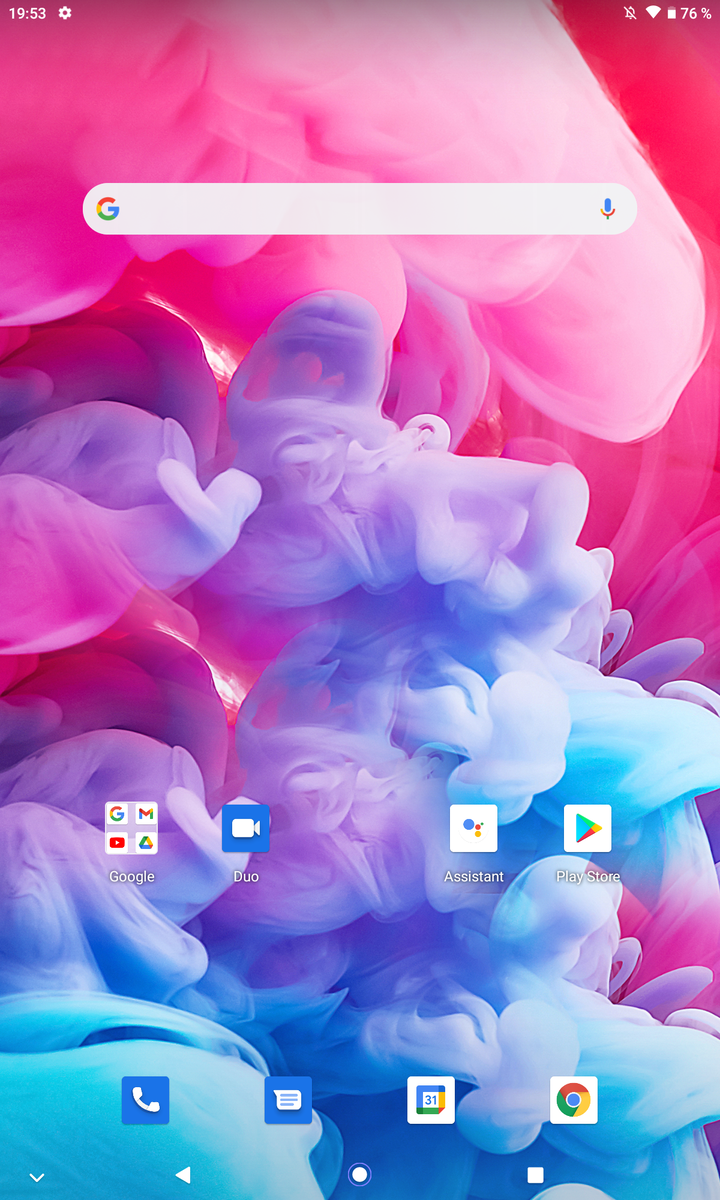Tap the 19:53 clock in status bar
This screenshot has height=1200, width=720.
coord(27,13)
